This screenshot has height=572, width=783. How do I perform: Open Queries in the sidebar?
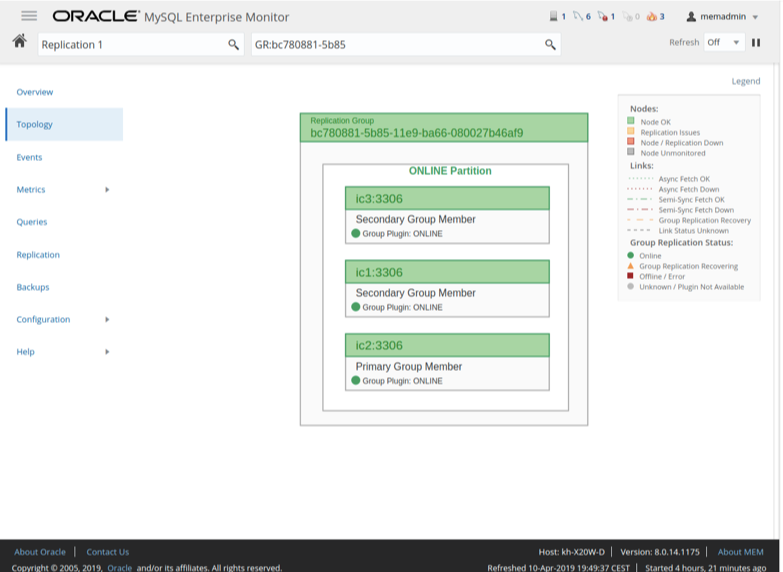31,222
